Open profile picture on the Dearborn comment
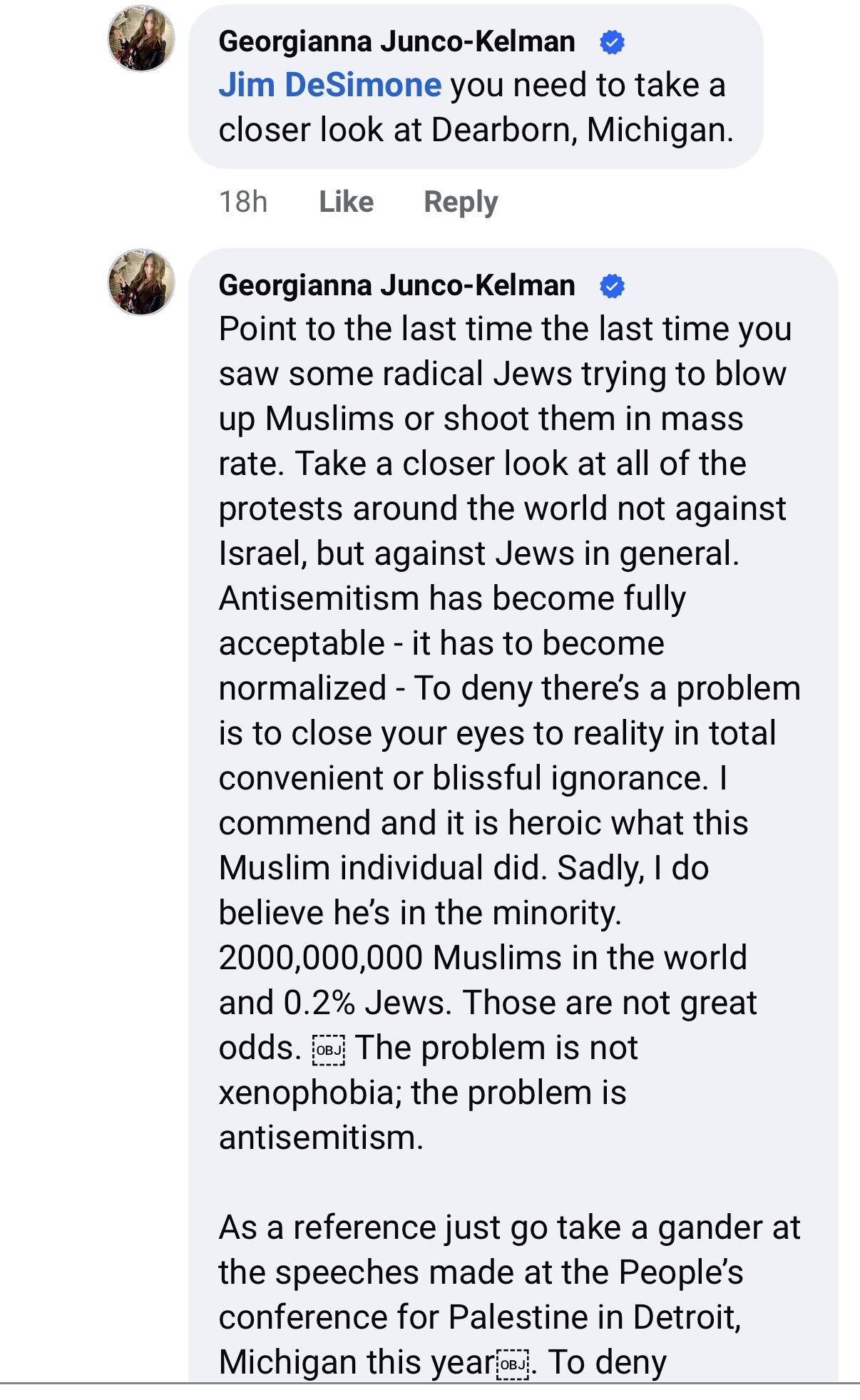The width and height of the screenshot is (860, 1400). (x=141, y=38)
